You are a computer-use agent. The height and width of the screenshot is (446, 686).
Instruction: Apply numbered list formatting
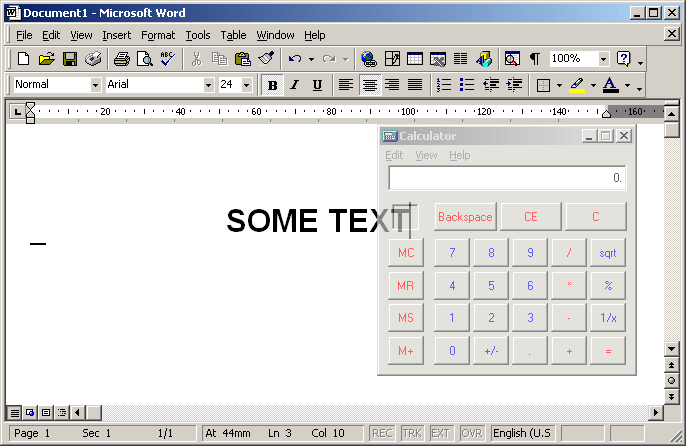click(444, 84)
